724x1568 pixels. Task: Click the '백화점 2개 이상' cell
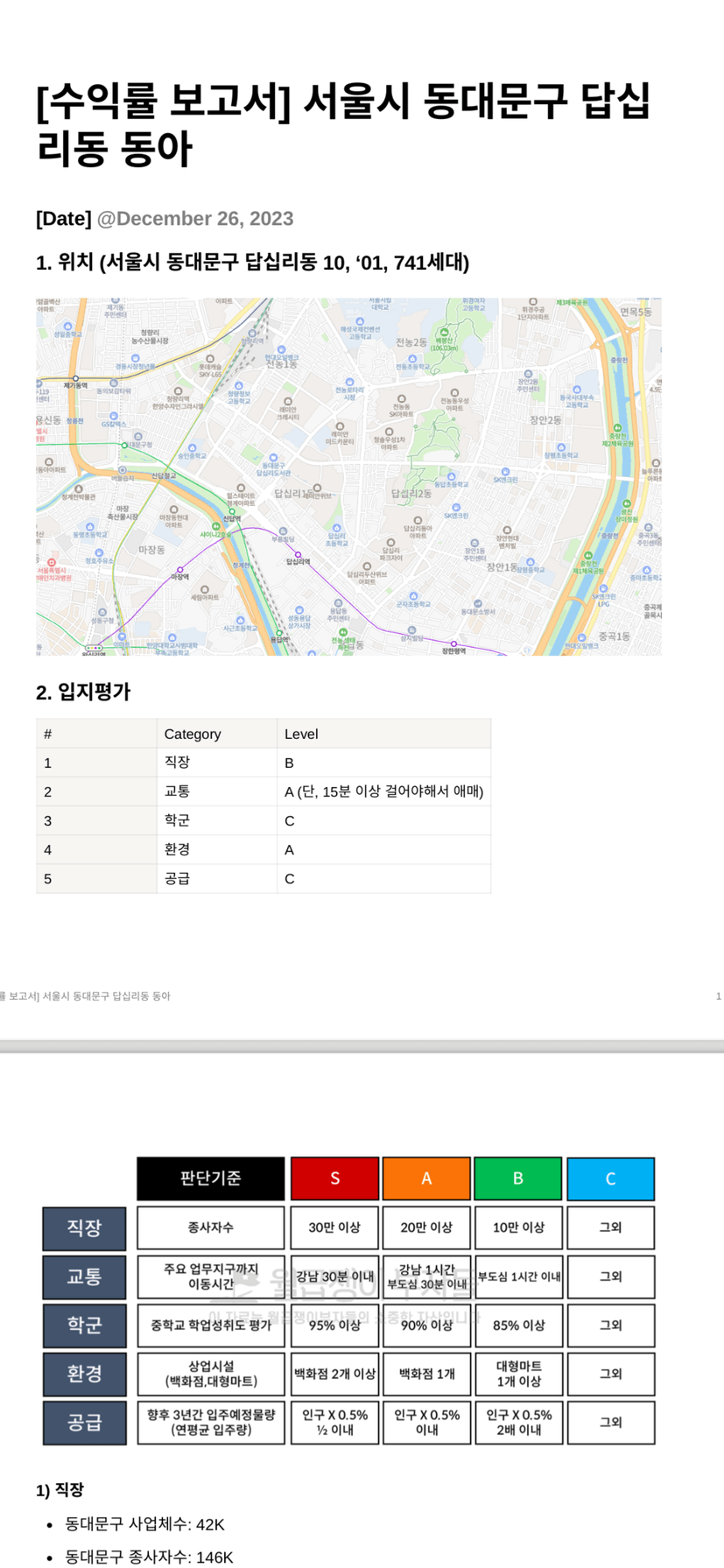334,1374
